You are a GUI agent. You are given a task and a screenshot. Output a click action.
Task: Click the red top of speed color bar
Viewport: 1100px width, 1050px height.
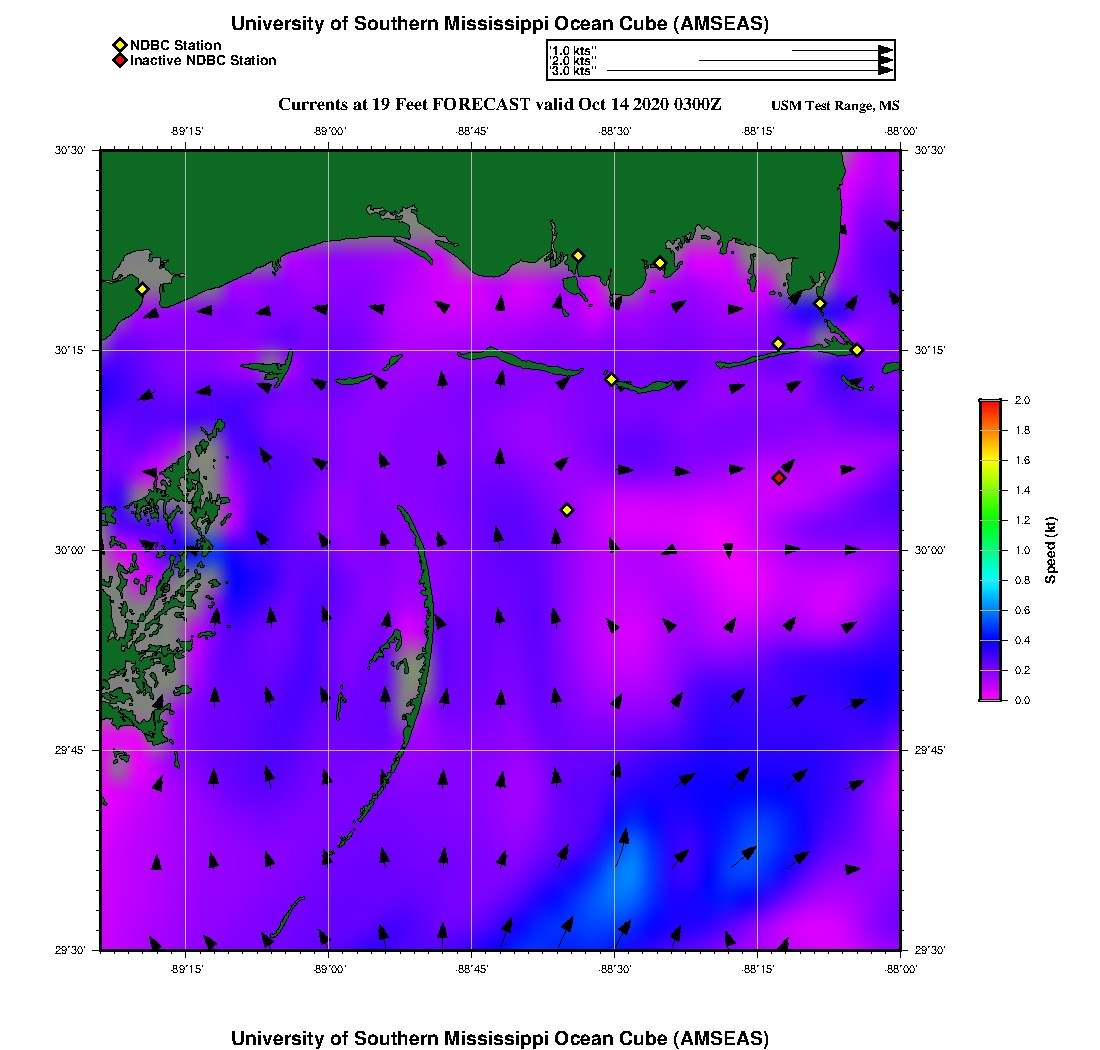990,403
